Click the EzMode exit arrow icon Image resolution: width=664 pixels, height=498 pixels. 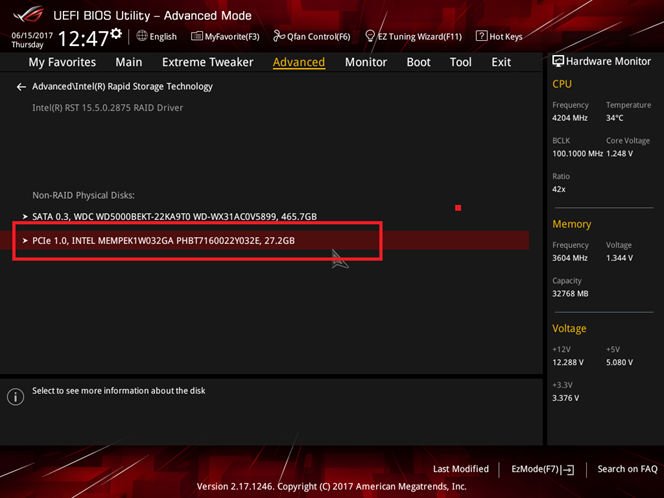tap(569, 470)
